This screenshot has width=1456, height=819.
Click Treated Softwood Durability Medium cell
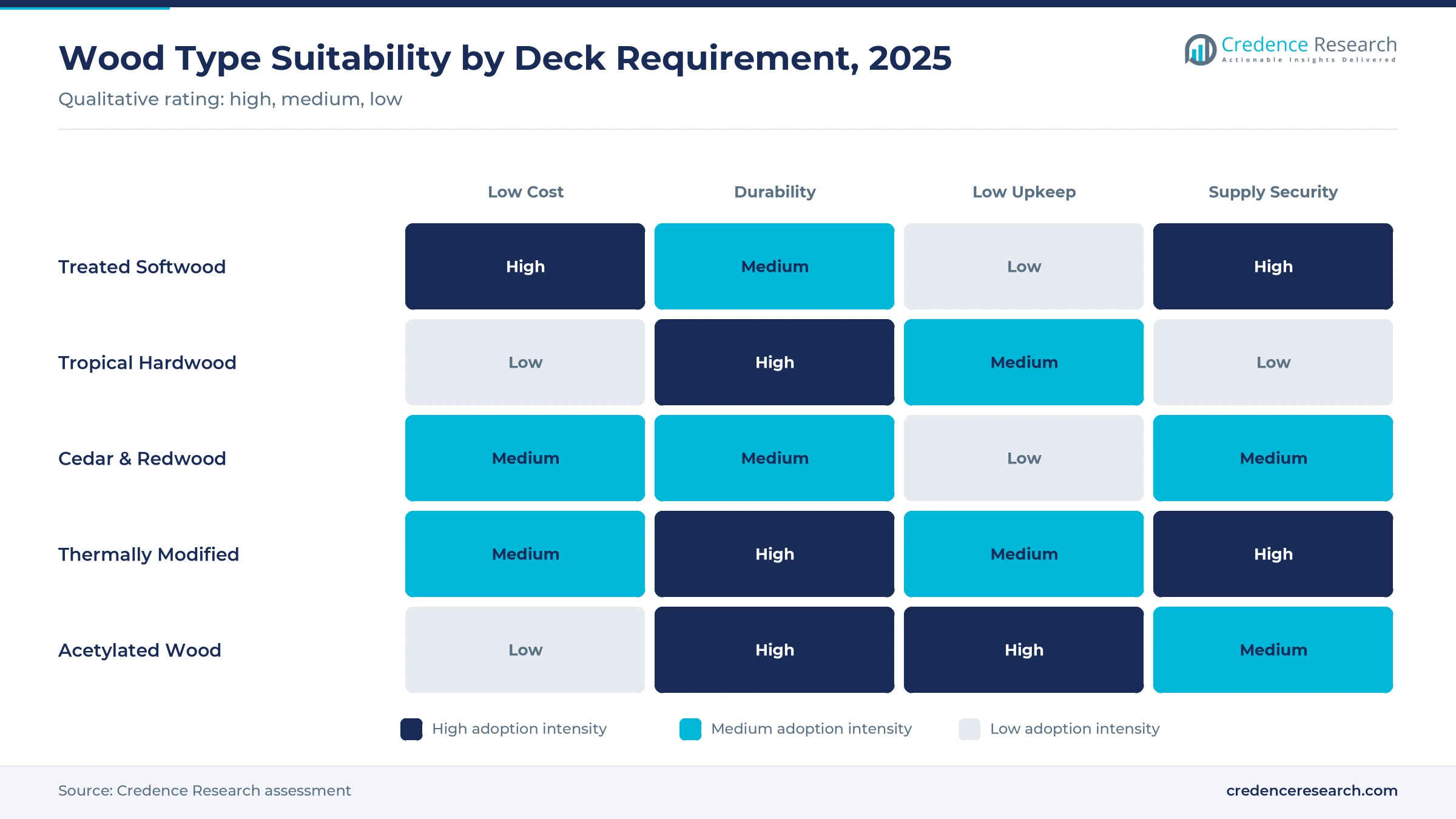point(775,266)
